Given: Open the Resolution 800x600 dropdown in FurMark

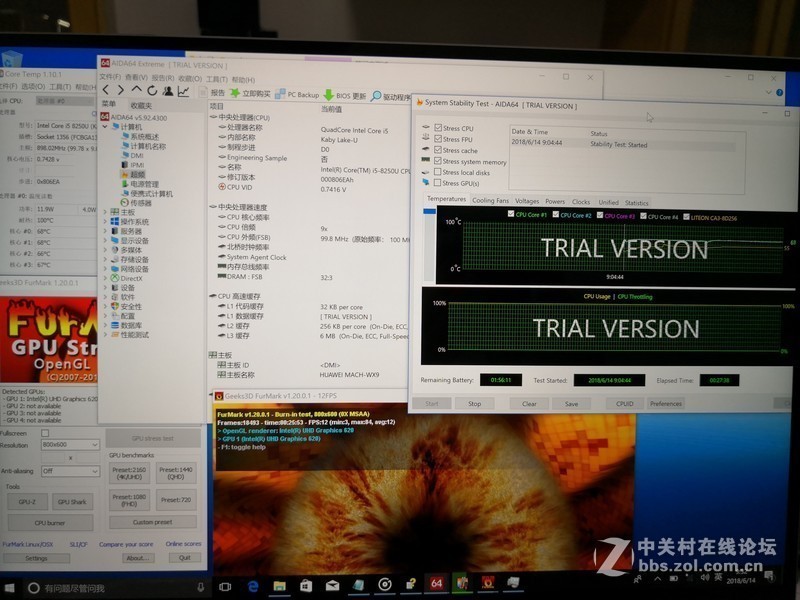Looking at the screenshot, I should (x=70, y=445).
